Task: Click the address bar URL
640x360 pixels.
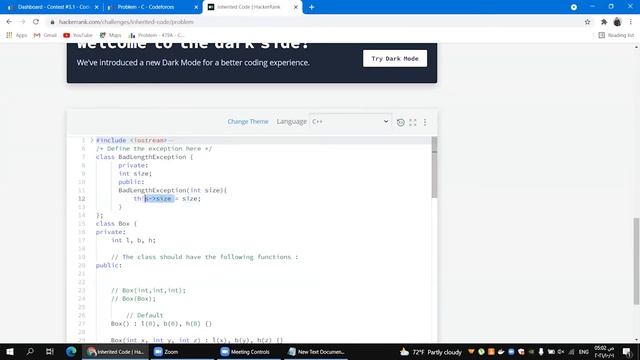Action: coord(126,22)
